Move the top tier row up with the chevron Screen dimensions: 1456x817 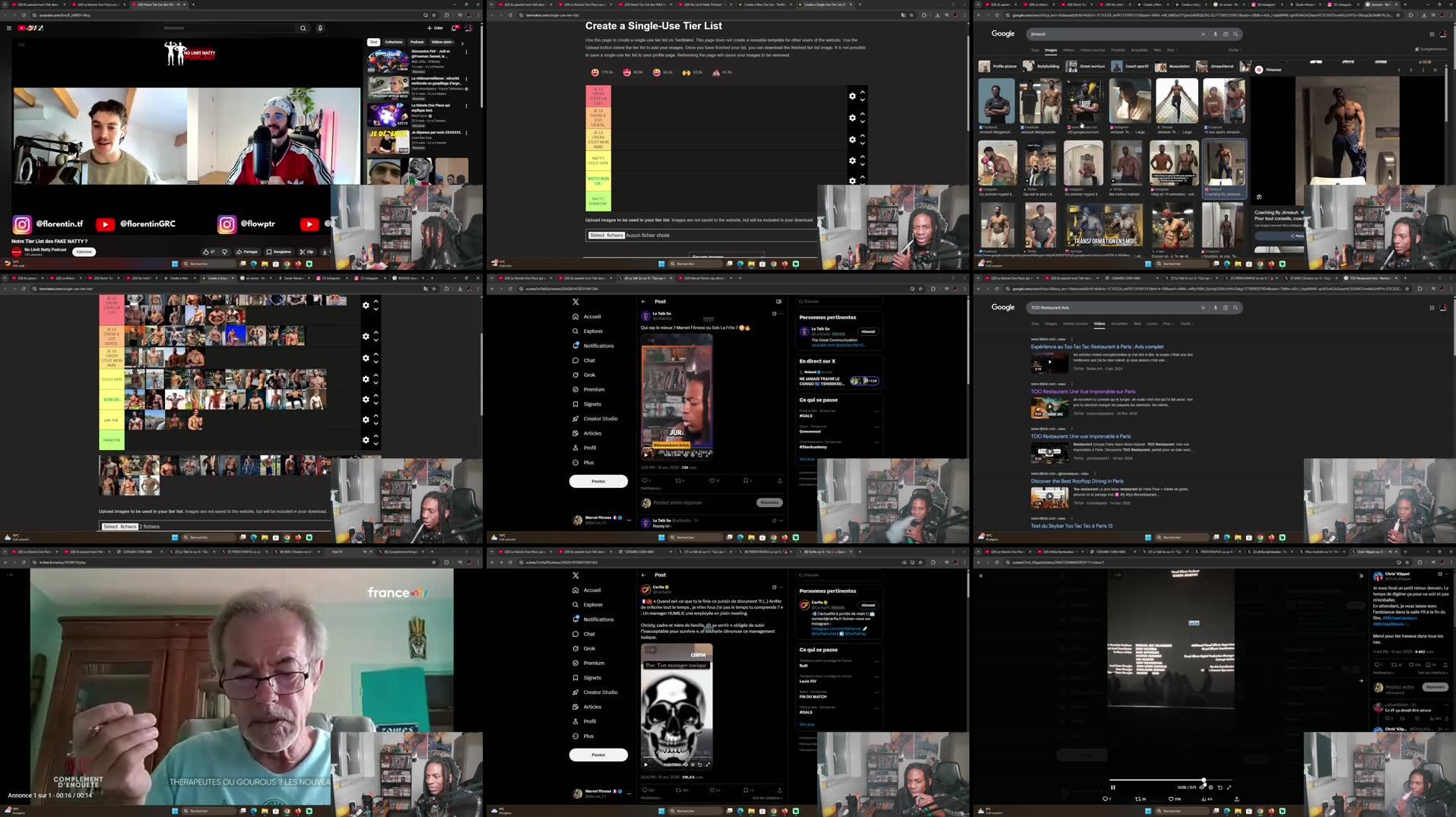862,91
